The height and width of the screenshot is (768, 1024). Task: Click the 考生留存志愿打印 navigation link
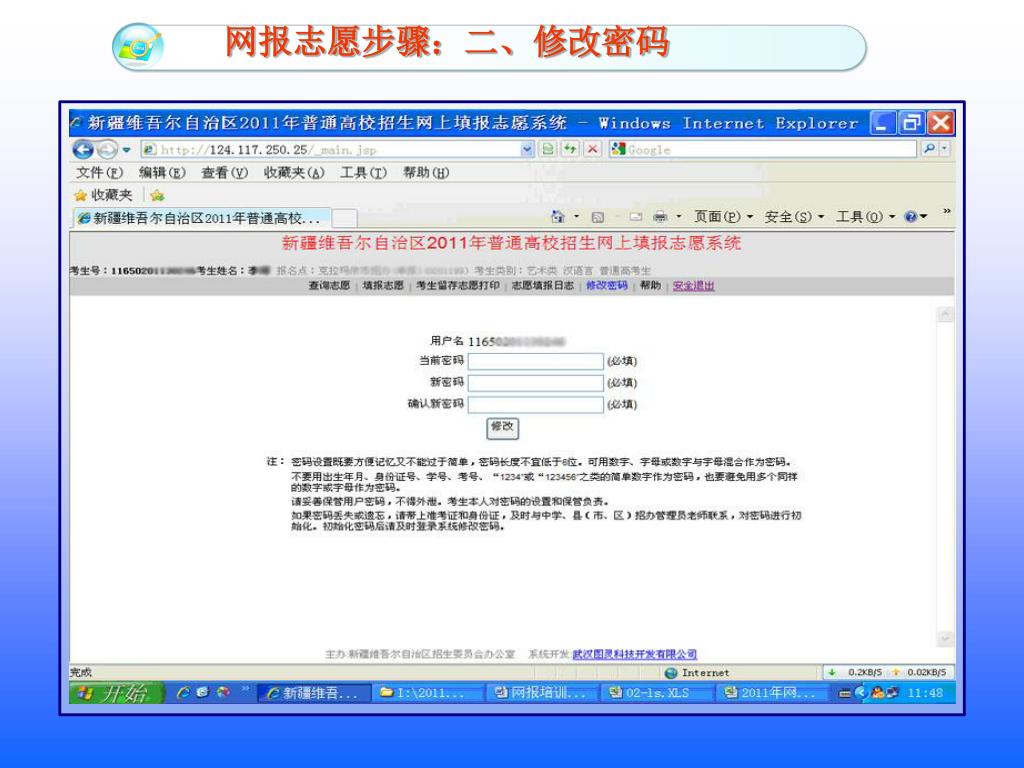click(x=458, y=285)
